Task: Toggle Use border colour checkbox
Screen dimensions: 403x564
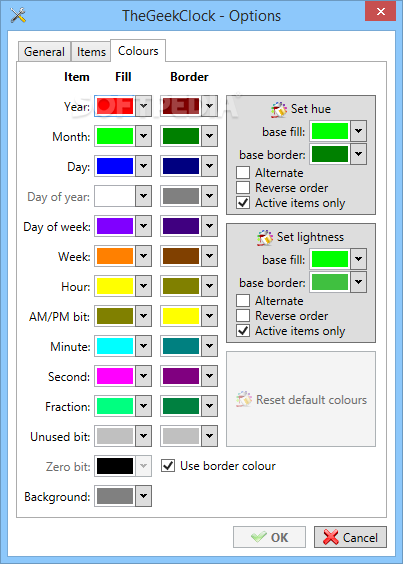Action: click(168, 466)
